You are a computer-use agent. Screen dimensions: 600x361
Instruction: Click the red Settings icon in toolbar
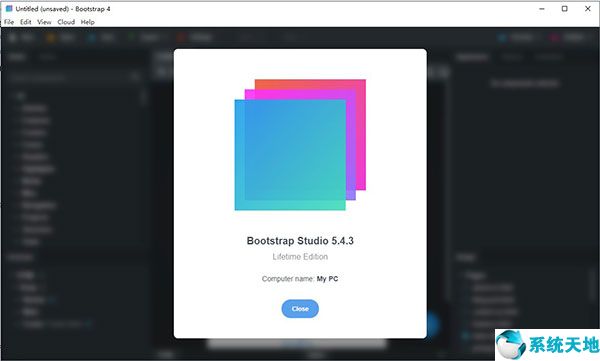click(181, 38)
